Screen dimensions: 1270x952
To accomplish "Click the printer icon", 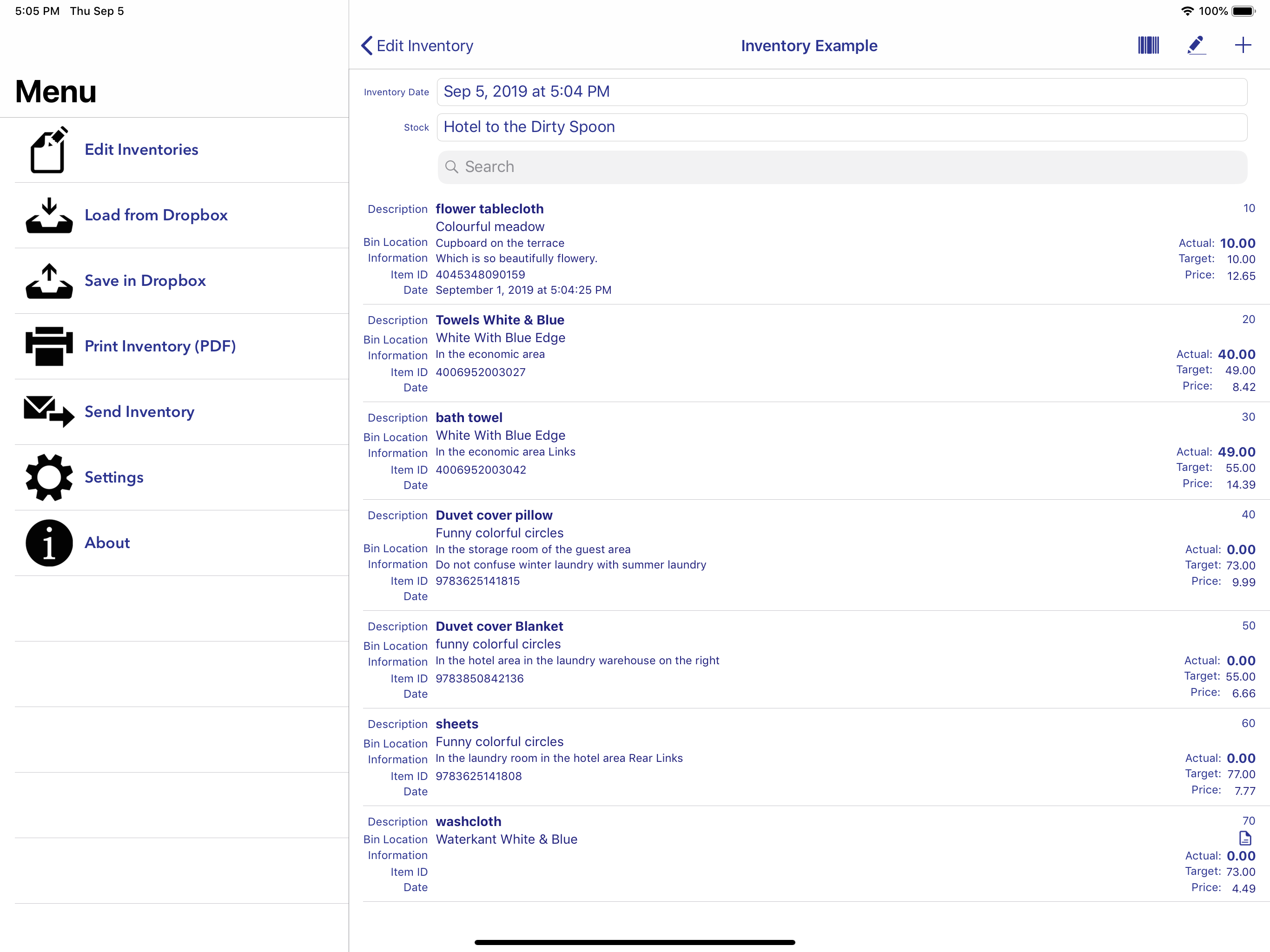I will coord(49,346).
